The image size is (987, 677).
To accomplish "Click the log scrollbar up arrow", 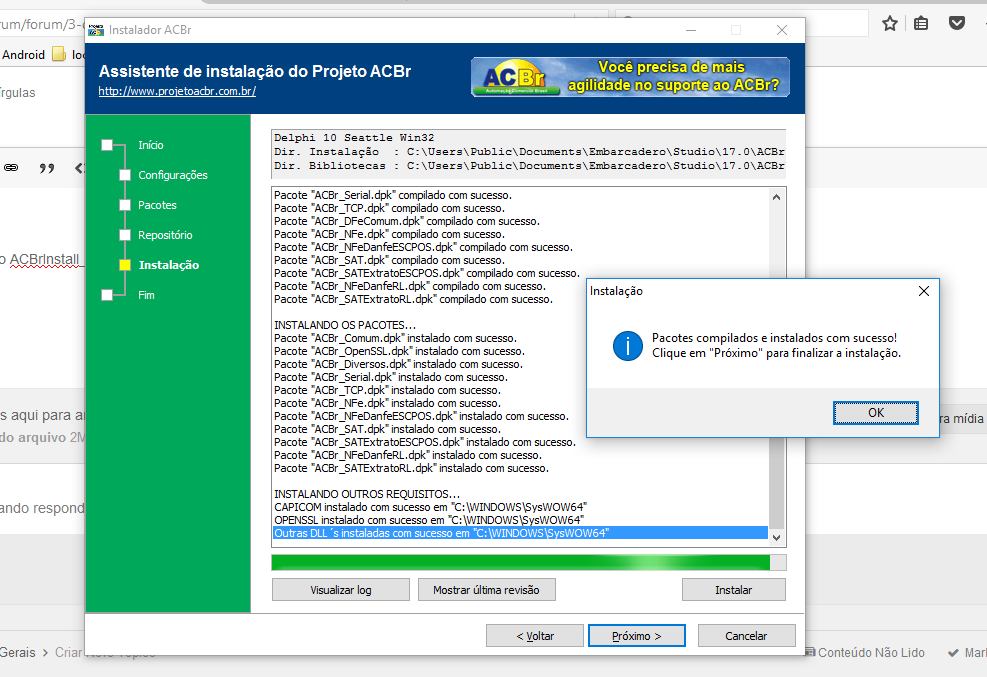I will [x=776, y=197].
